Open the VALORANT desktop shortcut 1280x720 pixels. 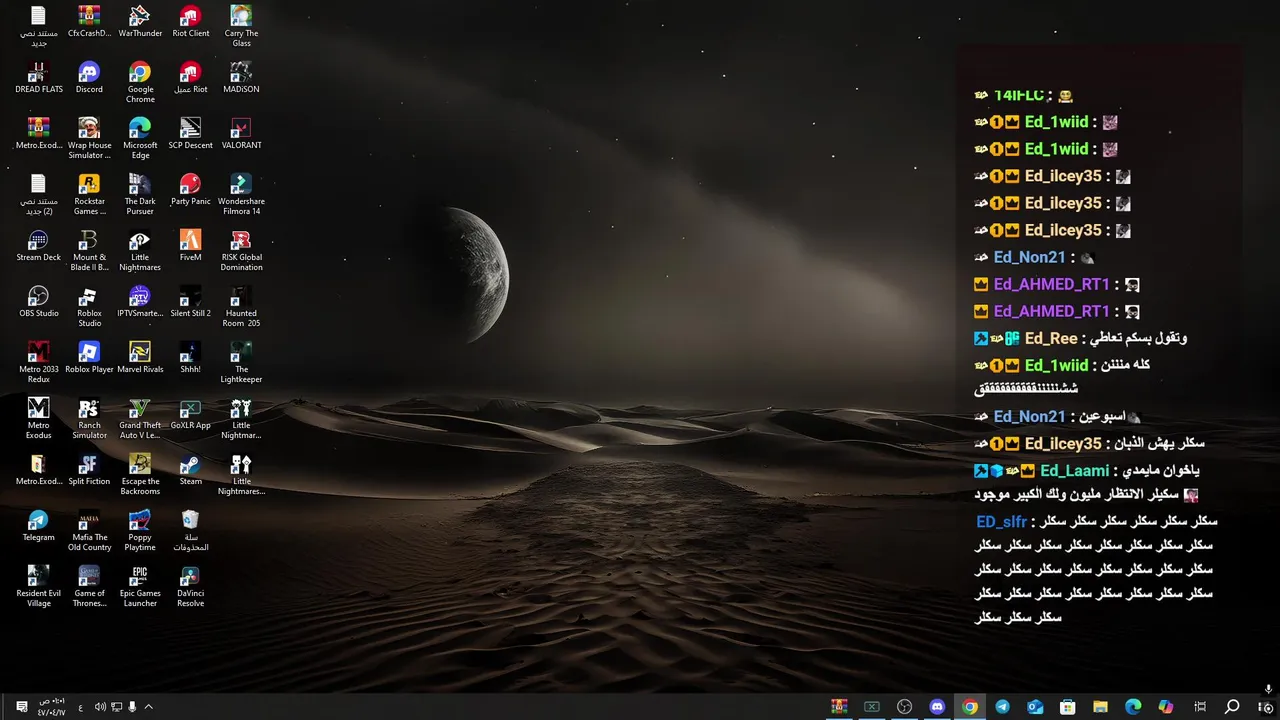click(241, 134)
